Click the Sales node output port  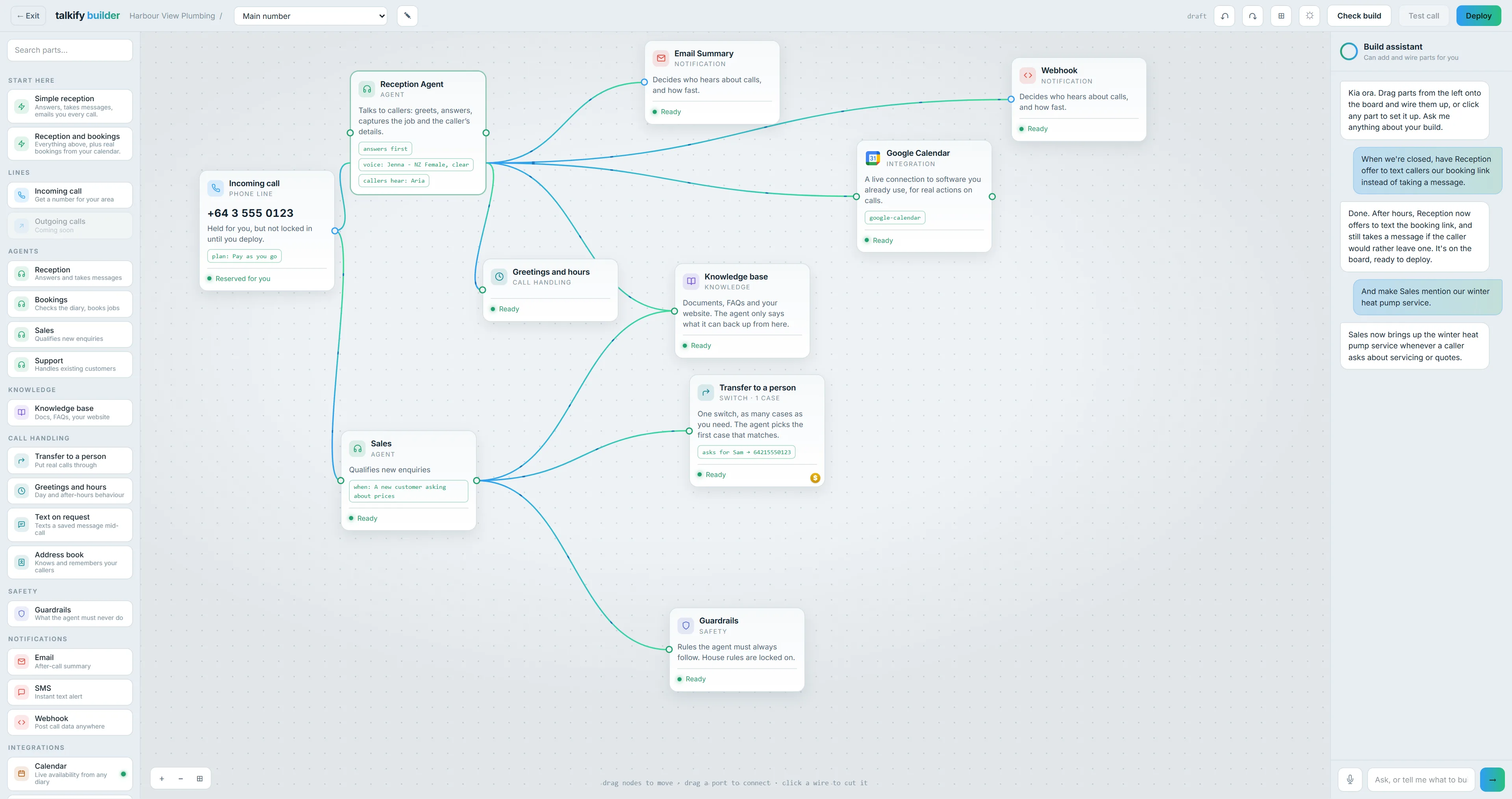(476, 481)
